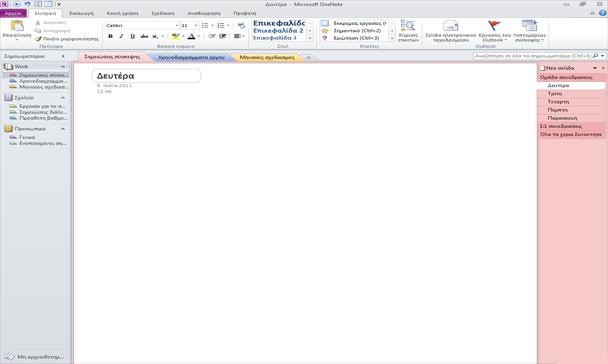Open the Χρονοδιαγράμματα έργου section tab
This screenshot has height=364, width=608.
click(191, 57)
